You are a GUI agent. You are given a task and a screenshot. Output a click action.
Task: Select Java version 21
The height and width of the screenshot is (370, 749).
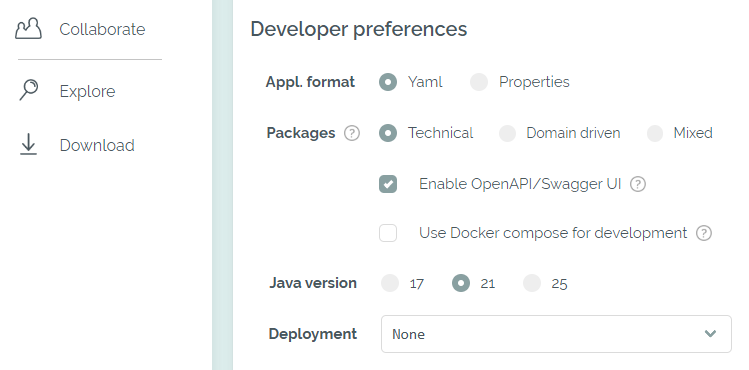click(461, 283)
